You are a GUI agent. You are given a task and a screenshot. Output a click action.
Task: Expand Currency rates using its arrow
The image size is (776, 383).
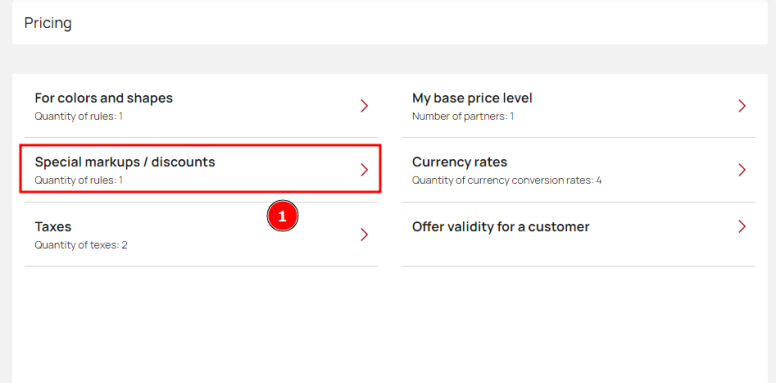coord(742,170)
